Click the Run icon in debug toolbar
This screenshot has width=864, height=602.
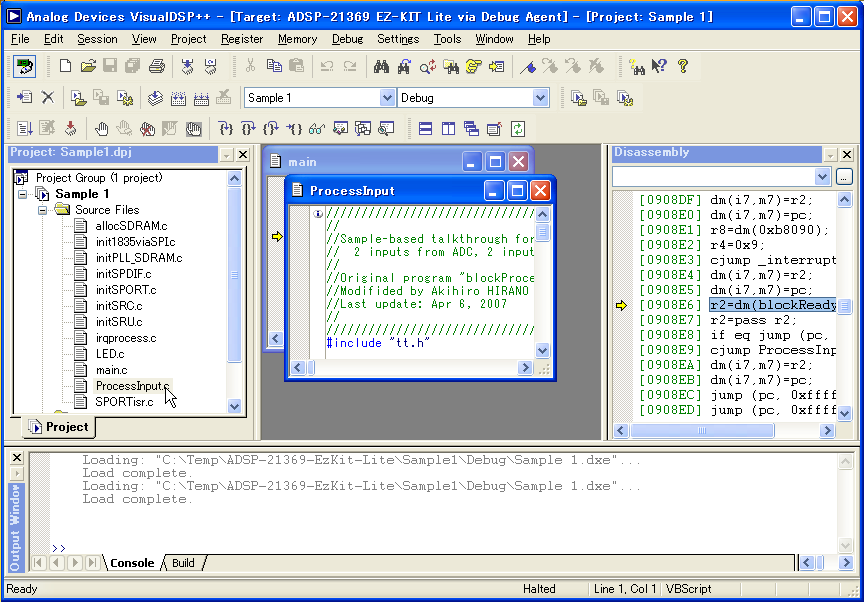(x=24, y=129)
